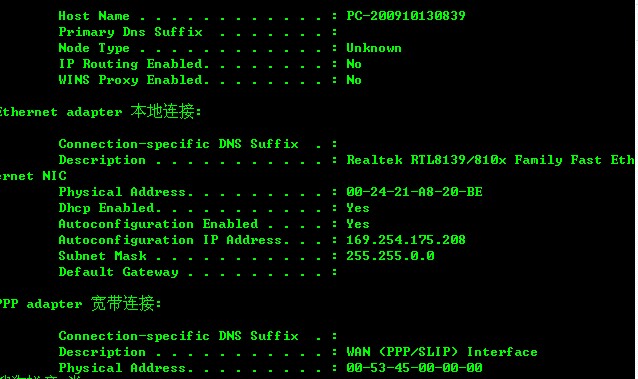This screenshot has height=379, width=638.
Task: Click the host name PC-200910130839
Action: pyautogui.click(x=406, y=16)
